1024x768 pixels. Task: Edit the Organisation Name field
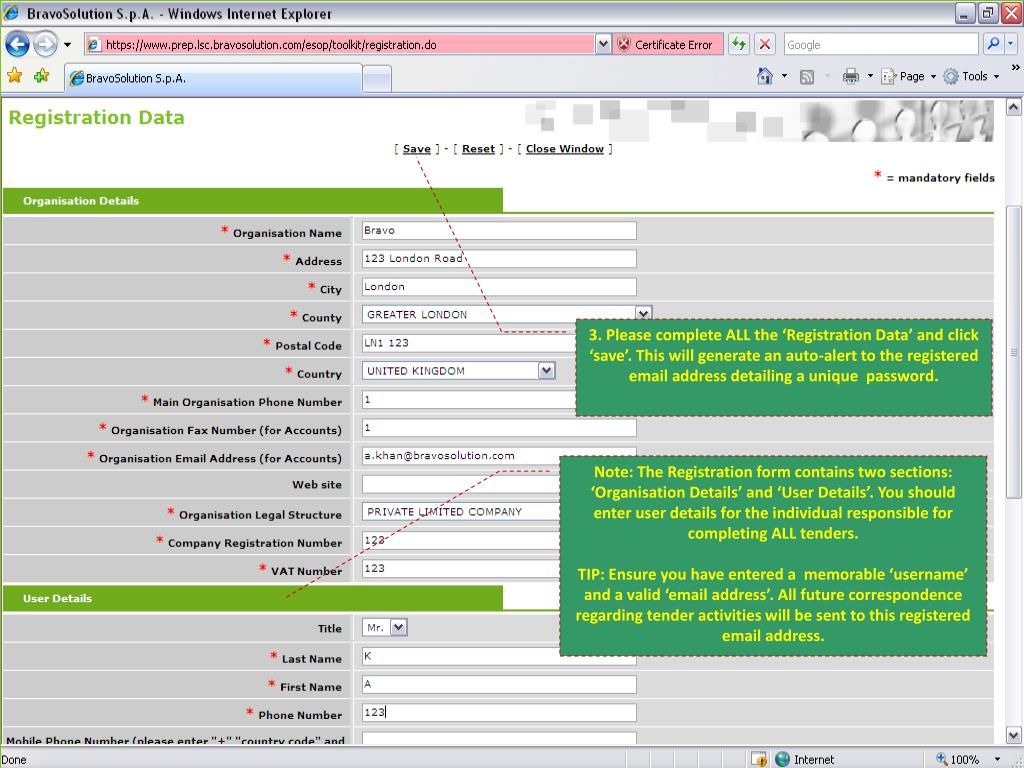click(499, 231)
